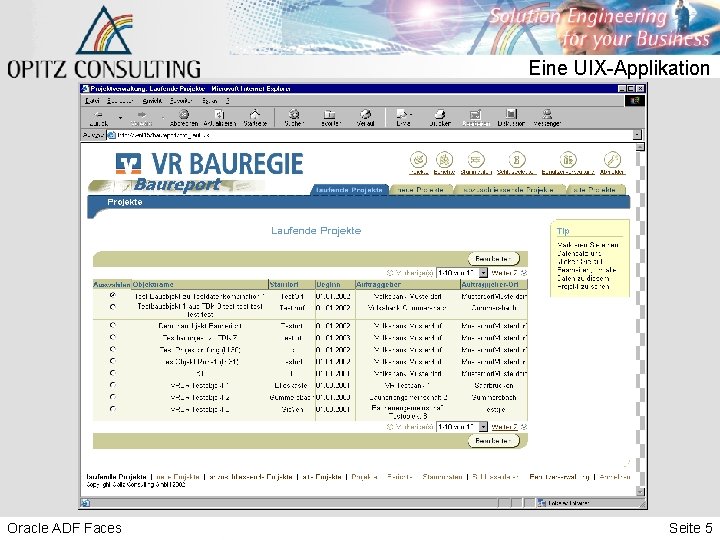Open the ? help menu

227,101
